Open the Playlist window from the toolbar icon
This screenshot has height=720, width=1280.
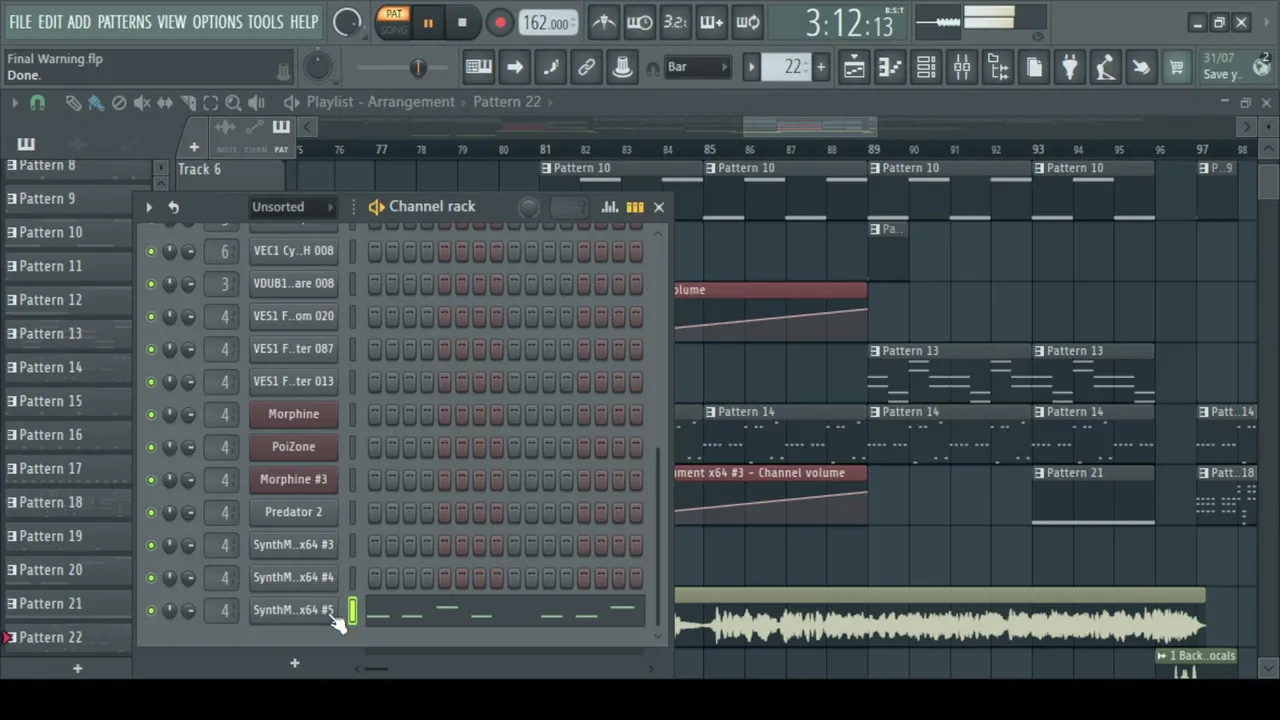[x=854, y=68]
